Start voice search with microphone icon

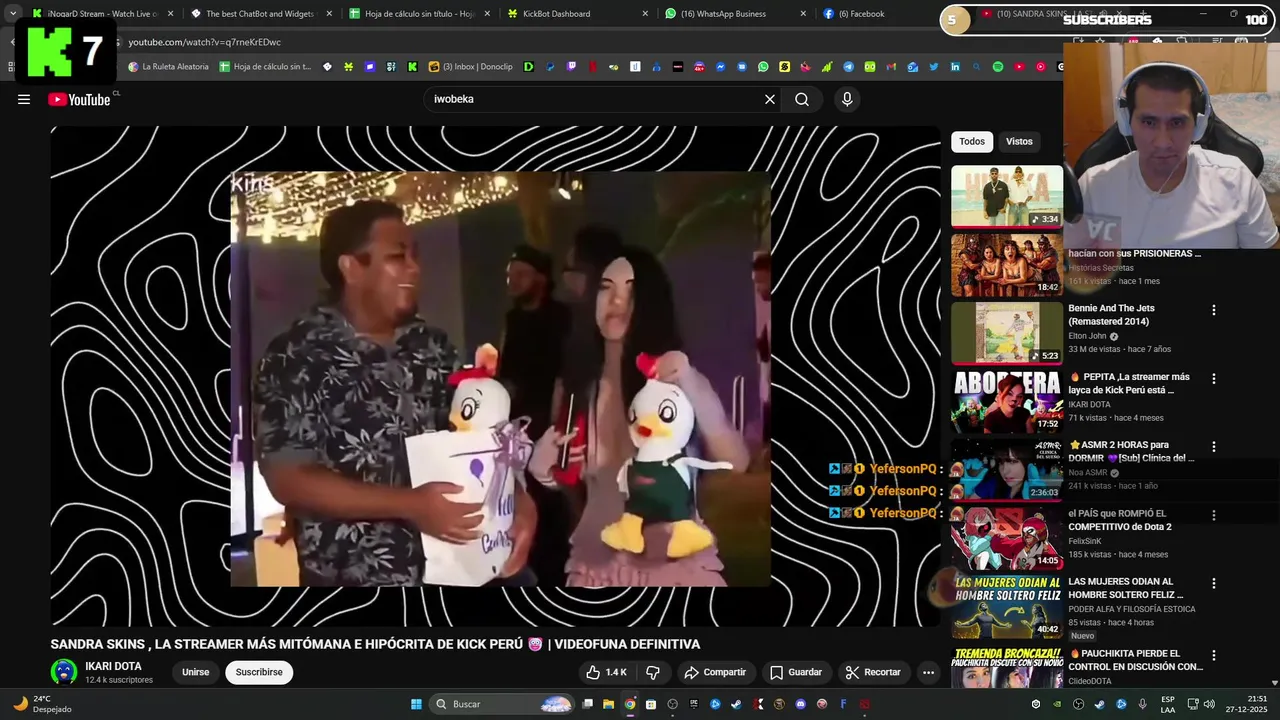pos(847,99)
